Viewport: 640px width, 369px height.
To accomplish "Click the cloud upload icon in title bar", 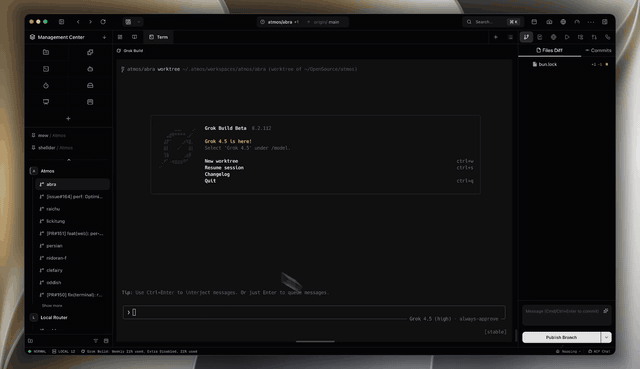I will (x=549, y=22).
